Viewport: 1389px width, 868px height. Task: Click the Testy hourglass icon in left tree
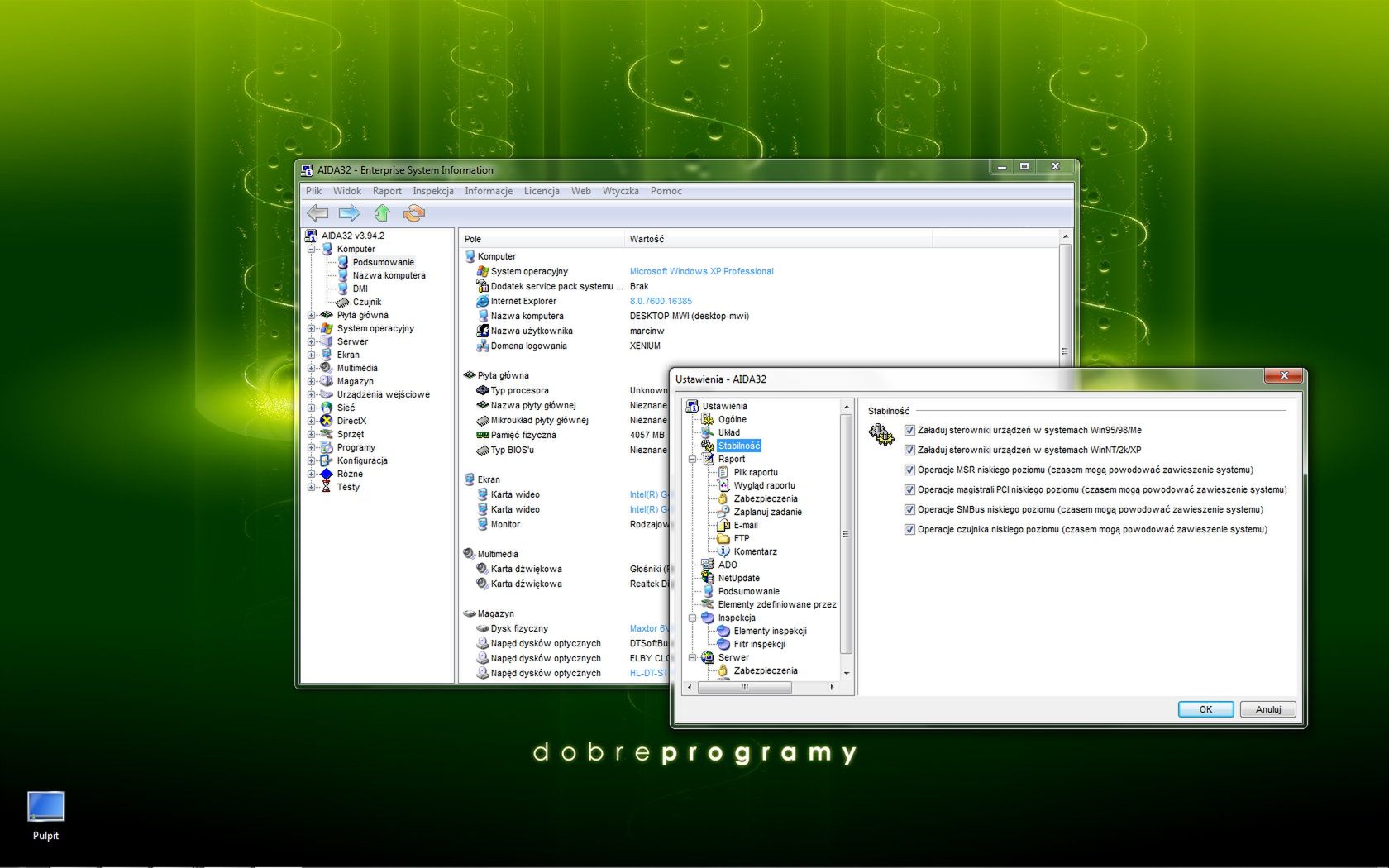point(327,487)
